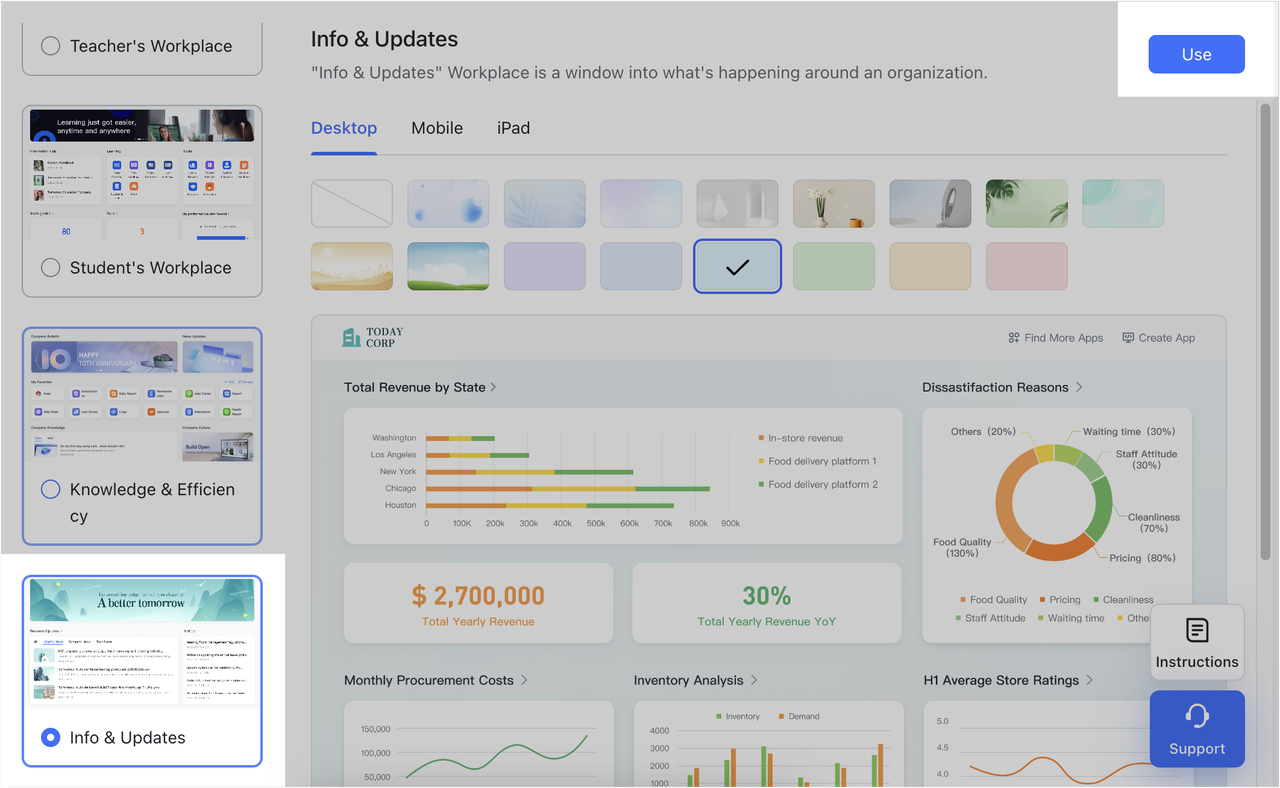Click the vertical scrollbar on the right
Viewport: 1280px width, 788px height.
tap(1266, 330)
